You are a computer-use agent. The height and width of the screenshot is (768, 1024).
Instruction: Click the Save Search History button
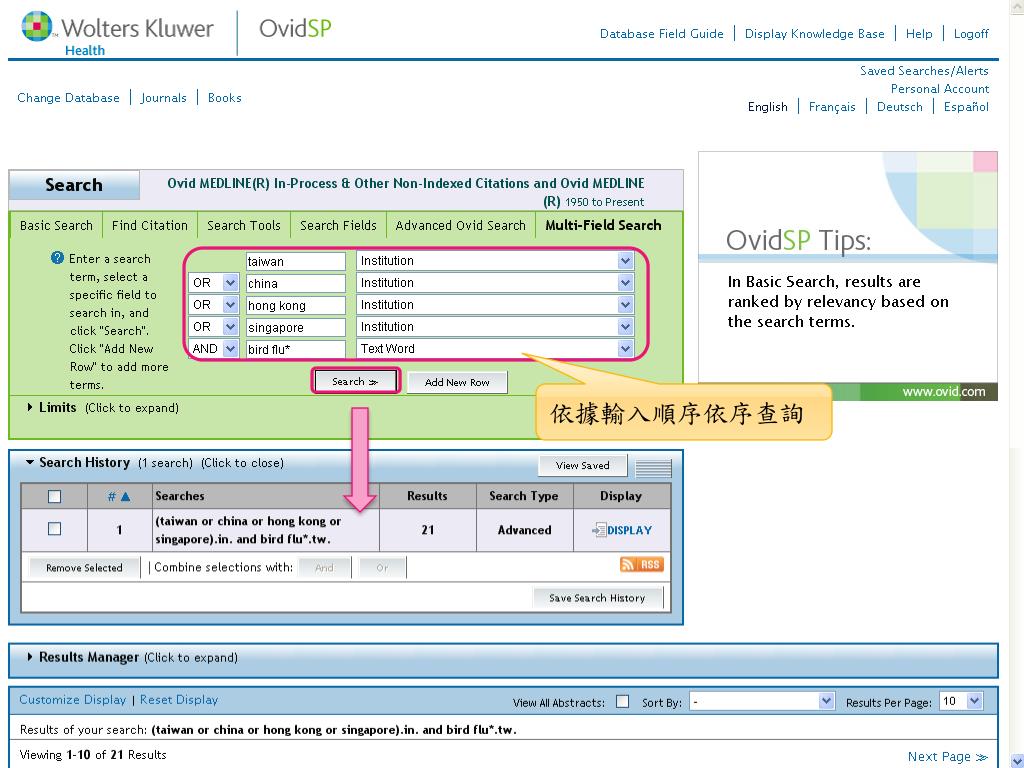point(597,598)
